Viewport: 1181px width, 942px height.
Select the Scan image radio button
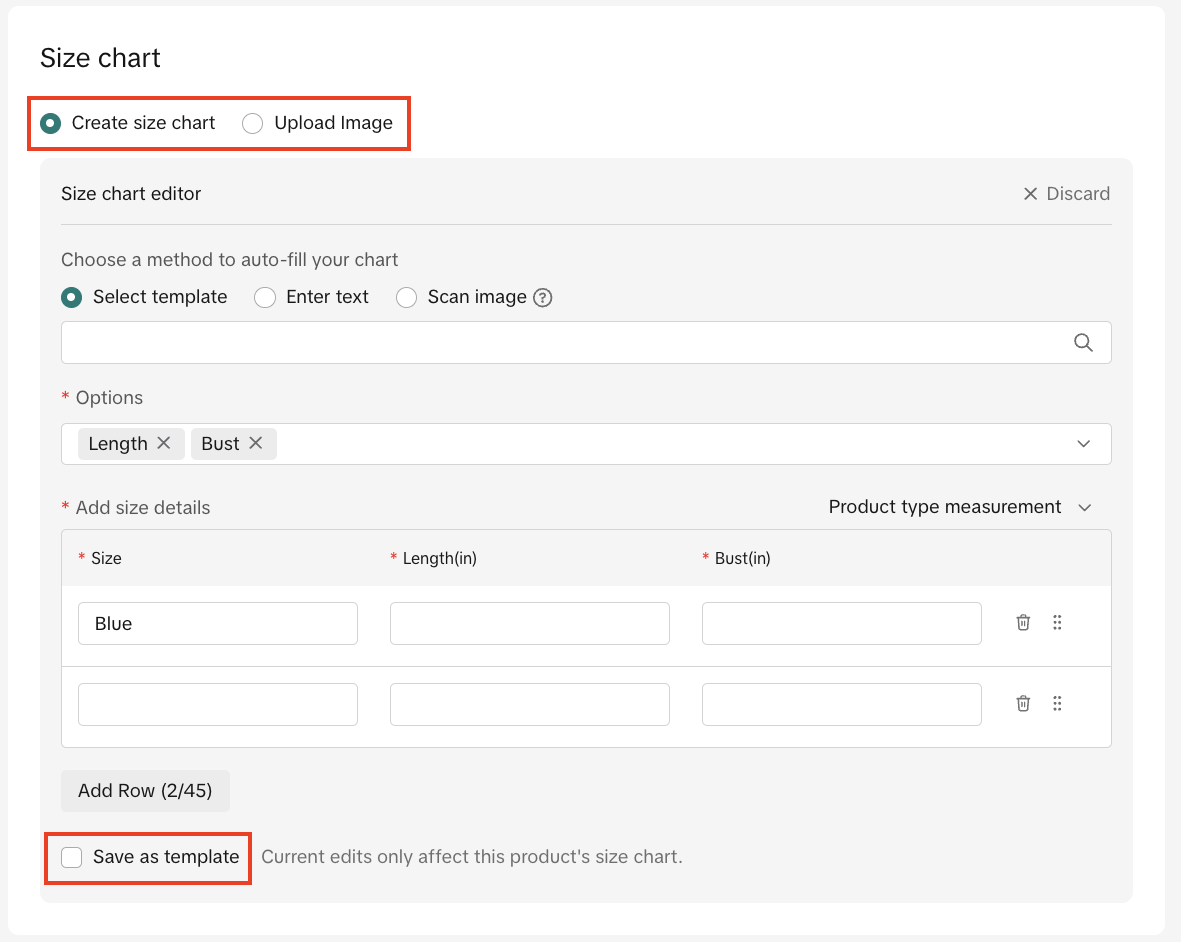(x=407, y=297)
